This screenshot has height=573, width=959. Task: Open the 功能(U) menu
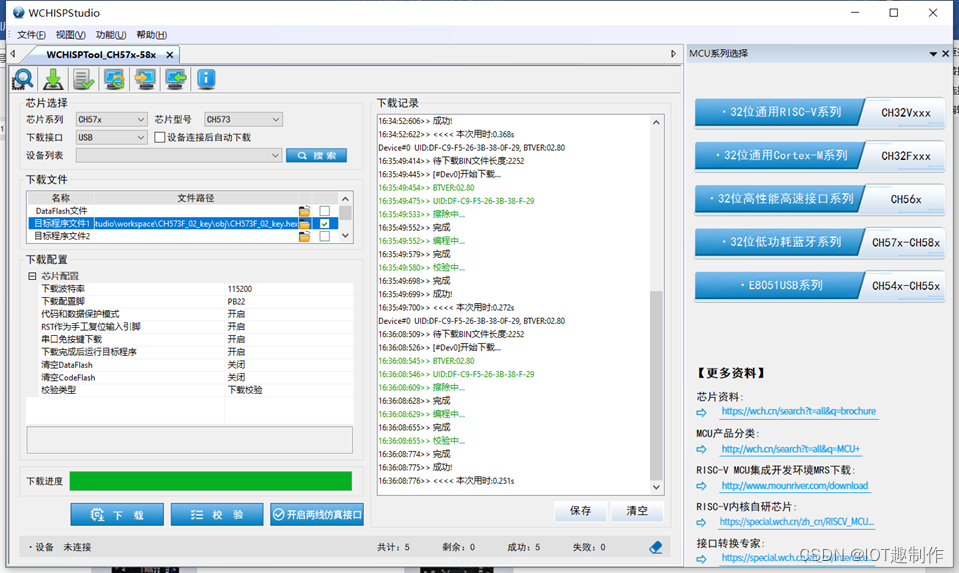[111, 35]
